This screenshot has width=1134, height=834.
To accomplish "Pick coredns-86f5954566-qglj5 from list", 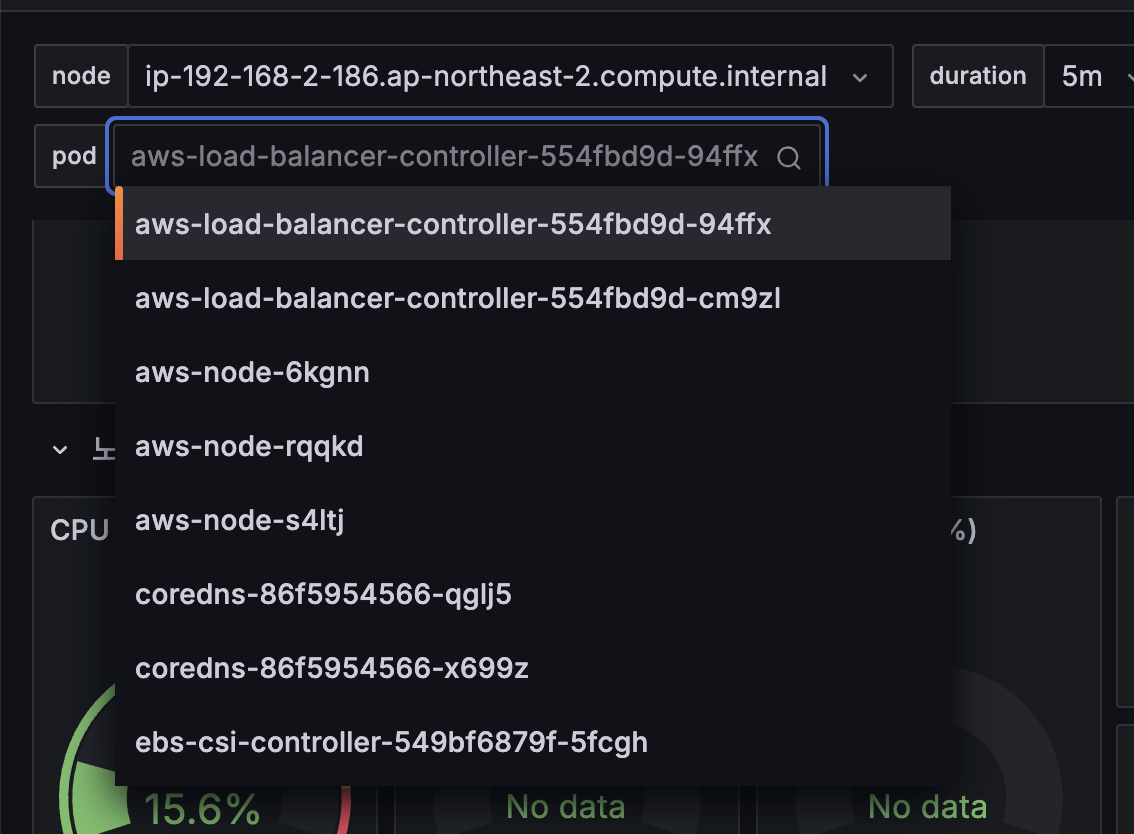I will point(532,594).
